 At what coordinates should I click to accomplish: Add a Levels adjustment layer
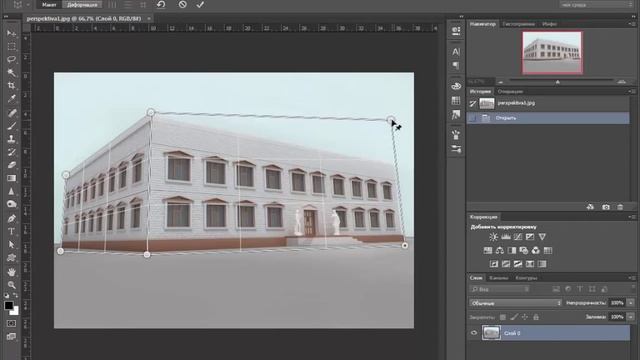[x=506, y=237]
